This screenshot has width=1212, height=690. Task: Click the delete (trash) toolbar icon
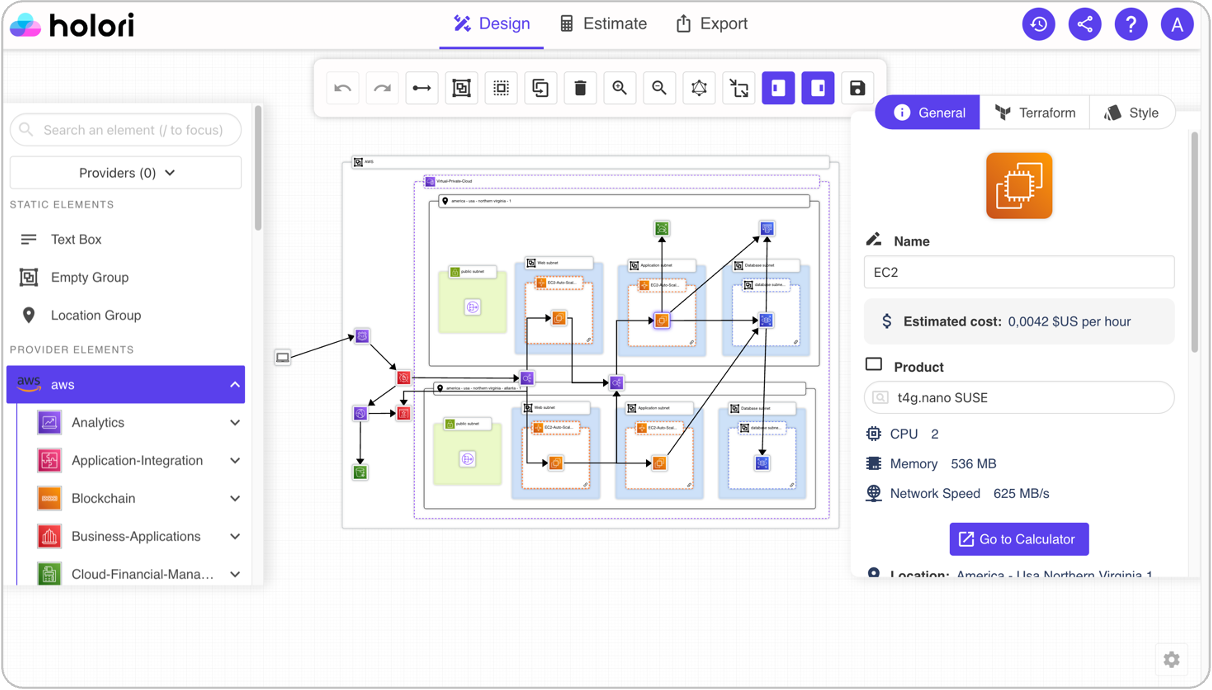(580, 88)
